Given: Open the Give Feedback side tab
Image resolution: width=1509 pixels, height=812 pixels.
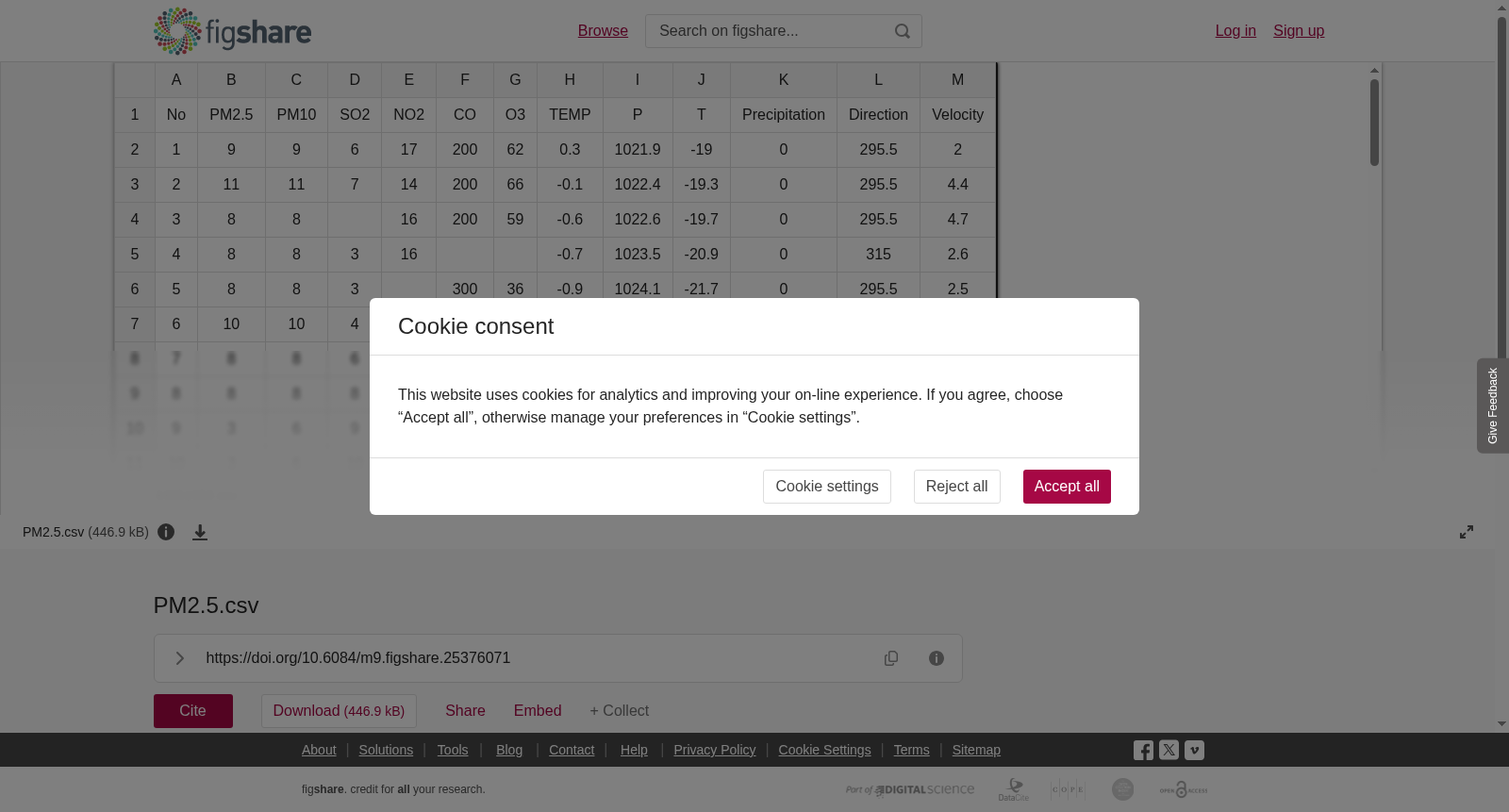Looking at the screenshot, I should click(x=1492, y=406).
